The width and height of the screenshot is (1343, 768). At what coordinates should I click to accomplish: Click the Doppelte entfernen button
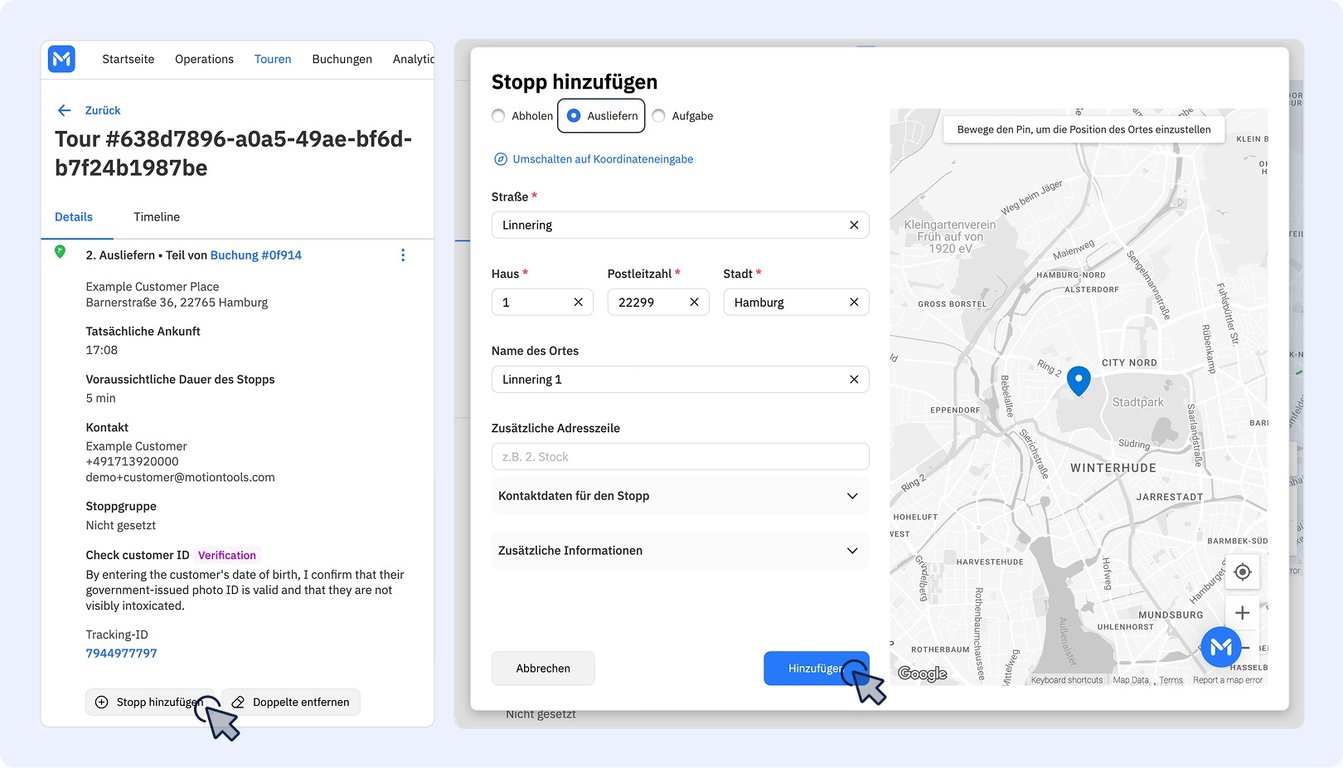291,702
